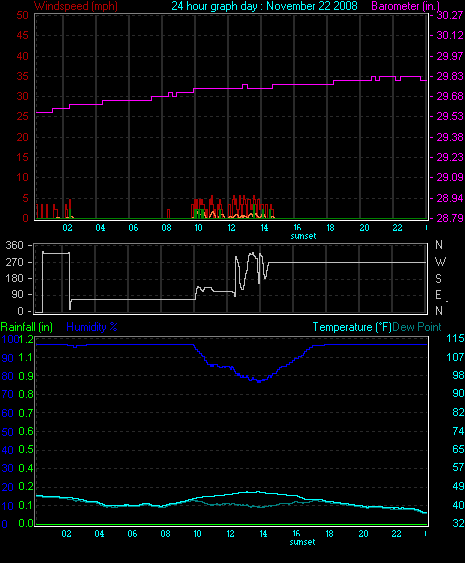Screen dimensions: 465x563
Task: Click hour 22 tick on temperature graph axis
Action: pos(396,534)
